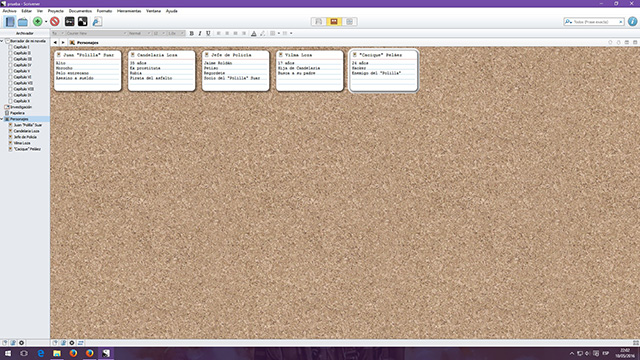
Task: Click add-text icon in binder footer
Action: 5,343
